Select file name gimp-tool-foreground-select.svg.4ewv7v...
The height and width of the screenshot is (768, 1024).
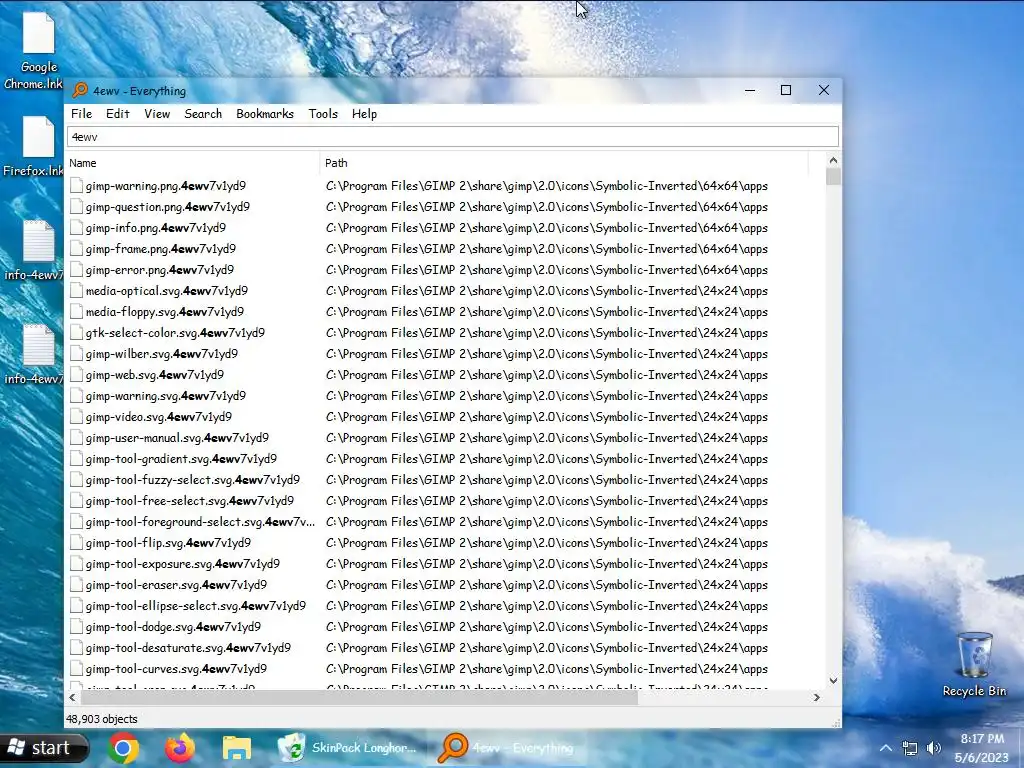200,522
